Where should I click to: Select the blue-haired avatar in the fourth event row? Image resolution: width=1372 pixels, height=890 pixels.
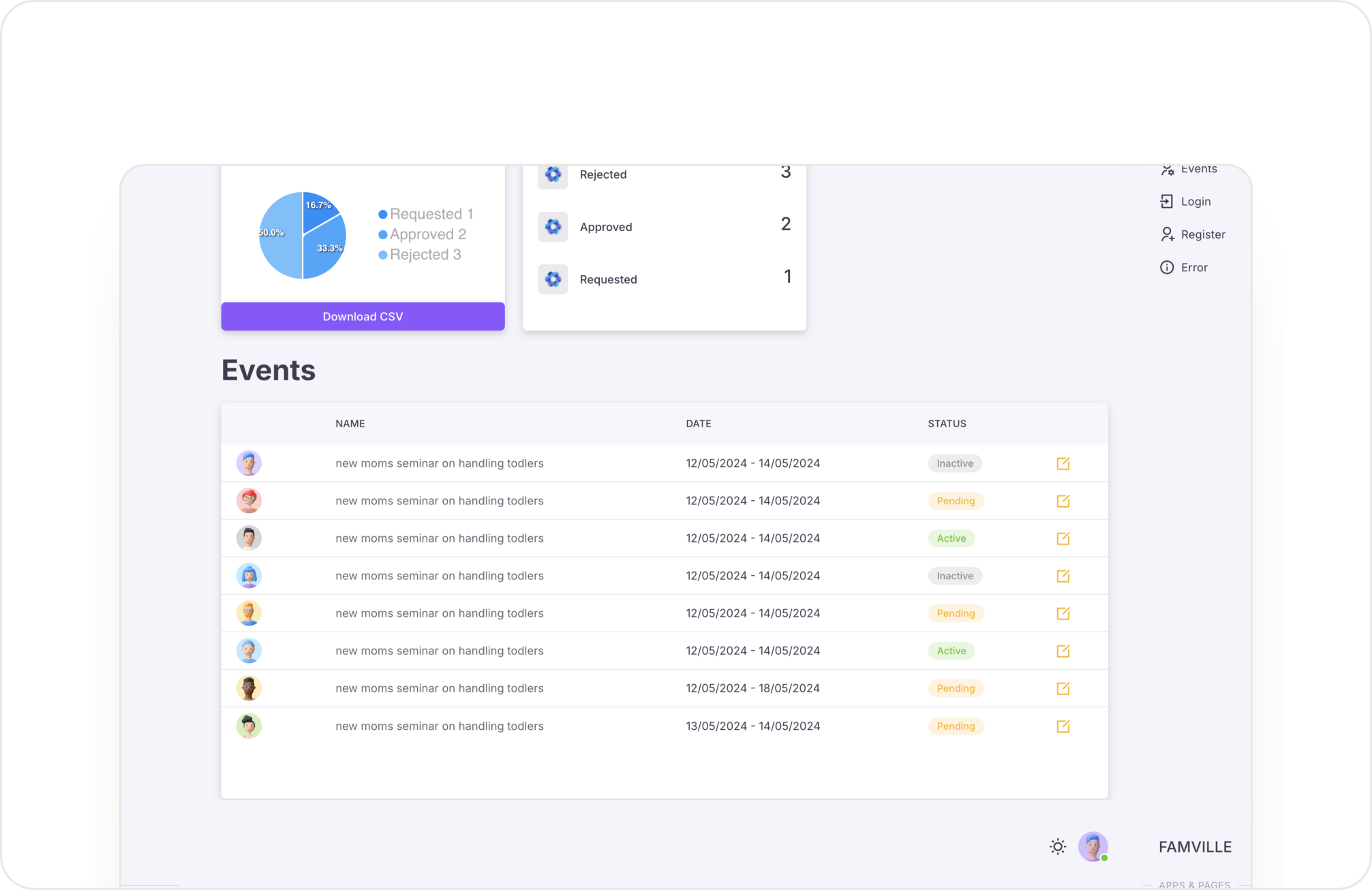[249, 576]
